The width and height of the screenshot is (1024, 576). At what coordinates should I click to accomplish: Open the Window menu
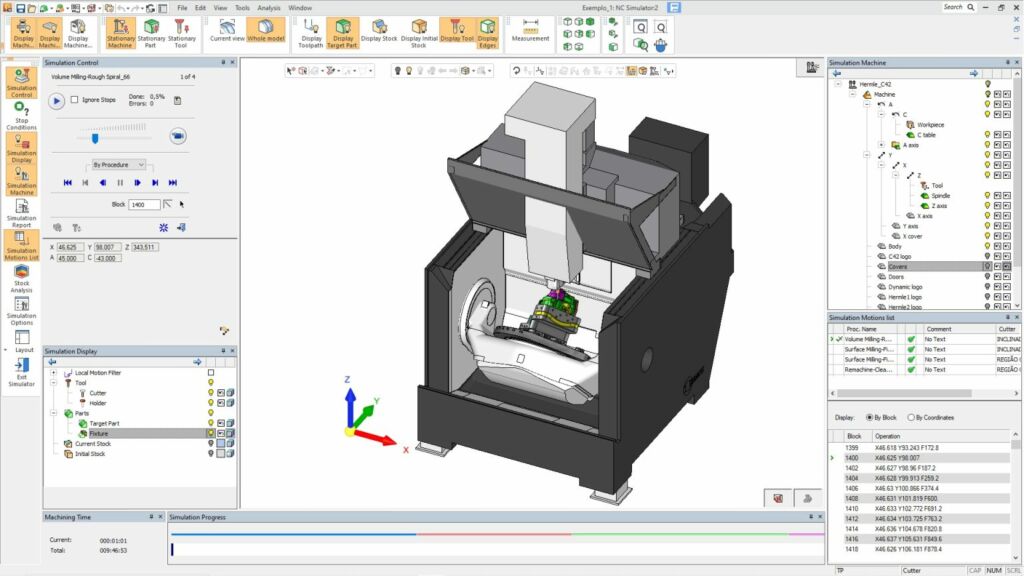click(302, 6)
